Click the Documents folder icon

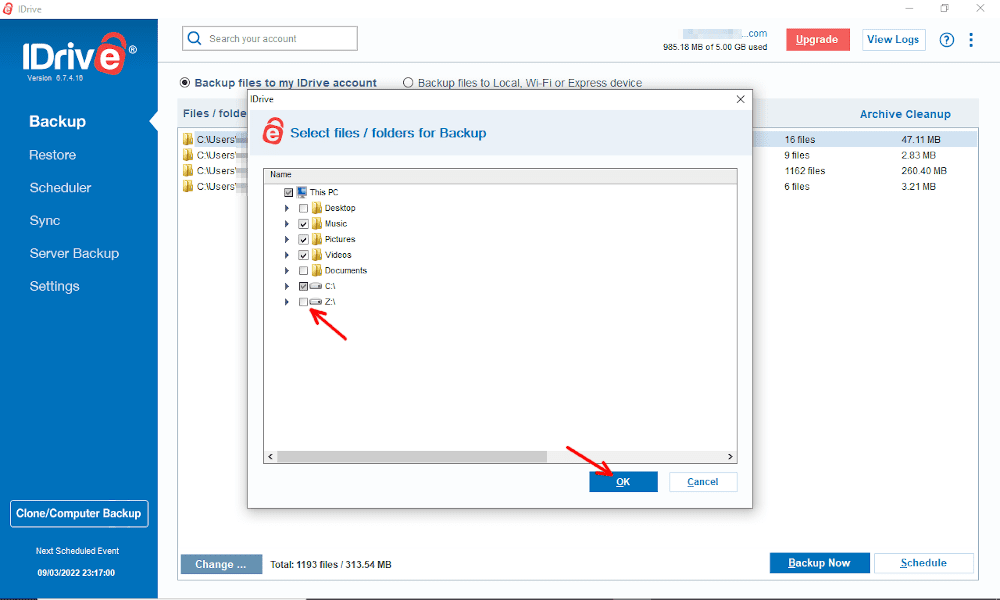(317, 270)
